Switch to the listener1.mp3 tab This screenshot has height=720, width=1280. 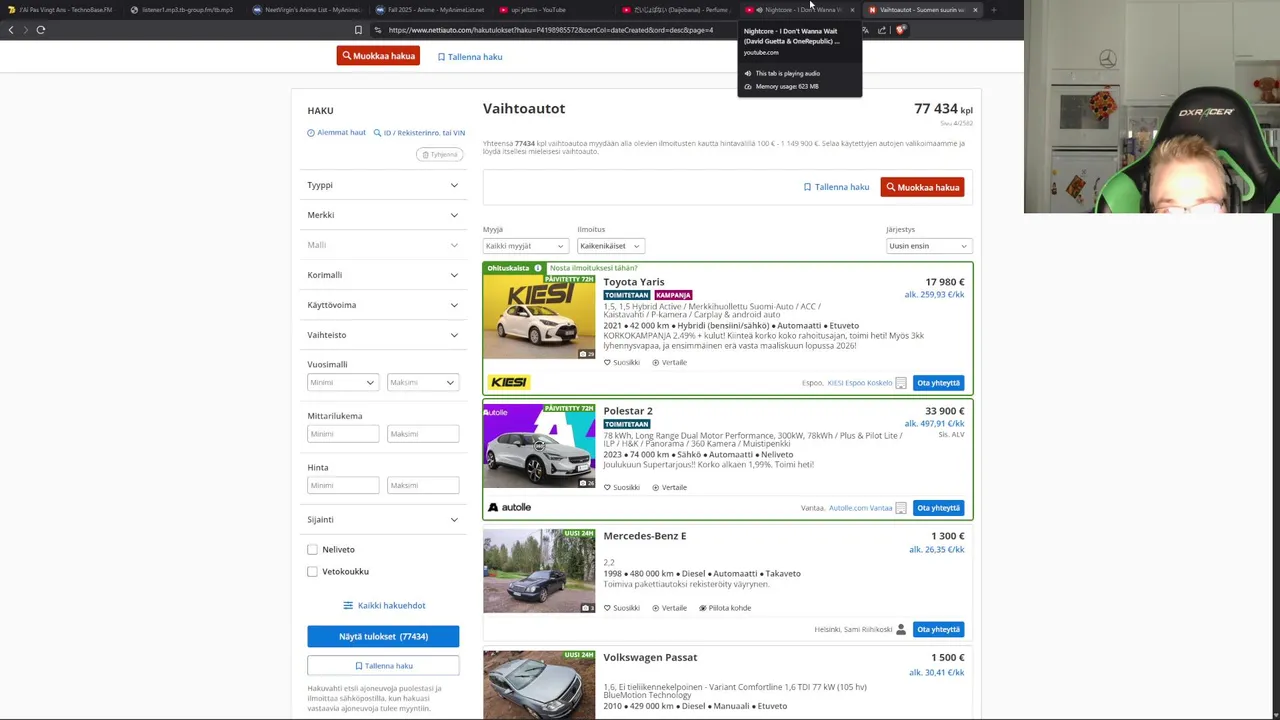coord(185,10)
